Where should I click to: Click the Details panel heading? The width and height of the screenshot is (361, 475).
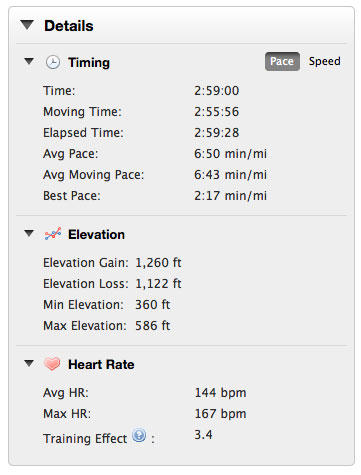(x=69, y=26)
